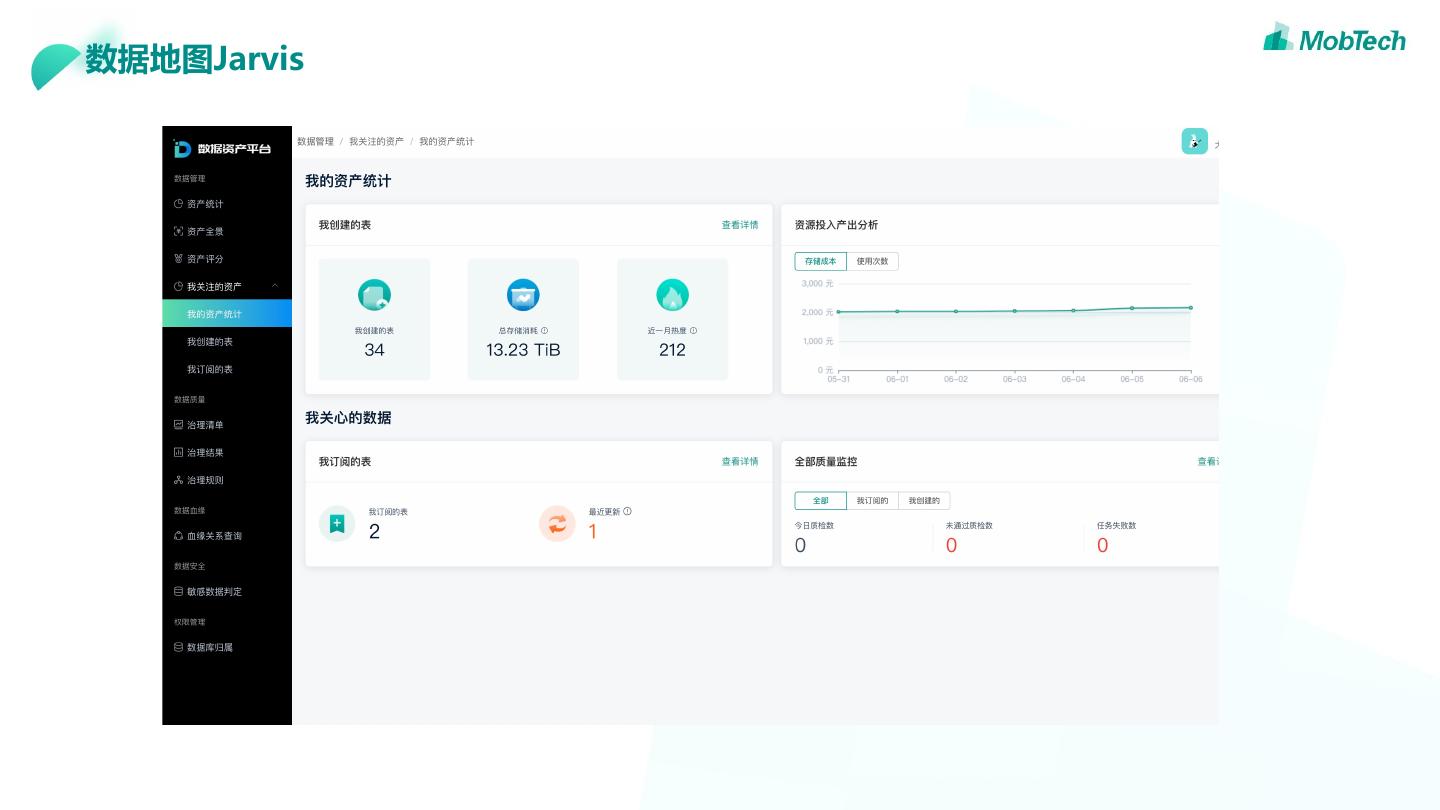
Task: Click the 数据资产平台 logo icon
Action: [182, 149]
